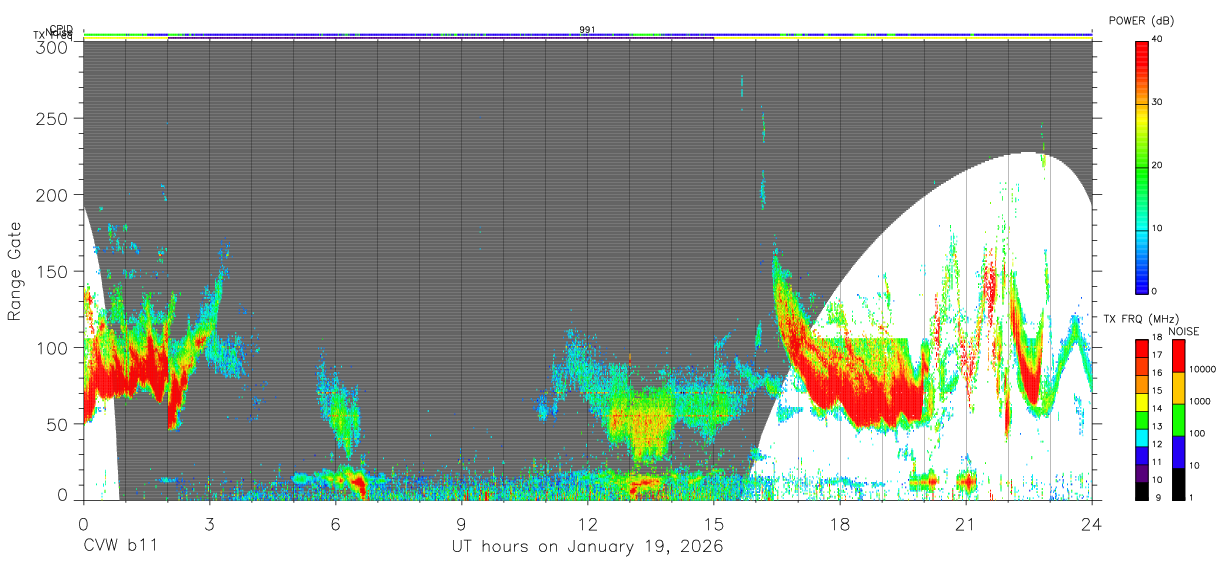The width and height of the screenshot is (1228, 567).
Task: Click the 15 hour tick on time axis
Action: click(x=713, y=523)
